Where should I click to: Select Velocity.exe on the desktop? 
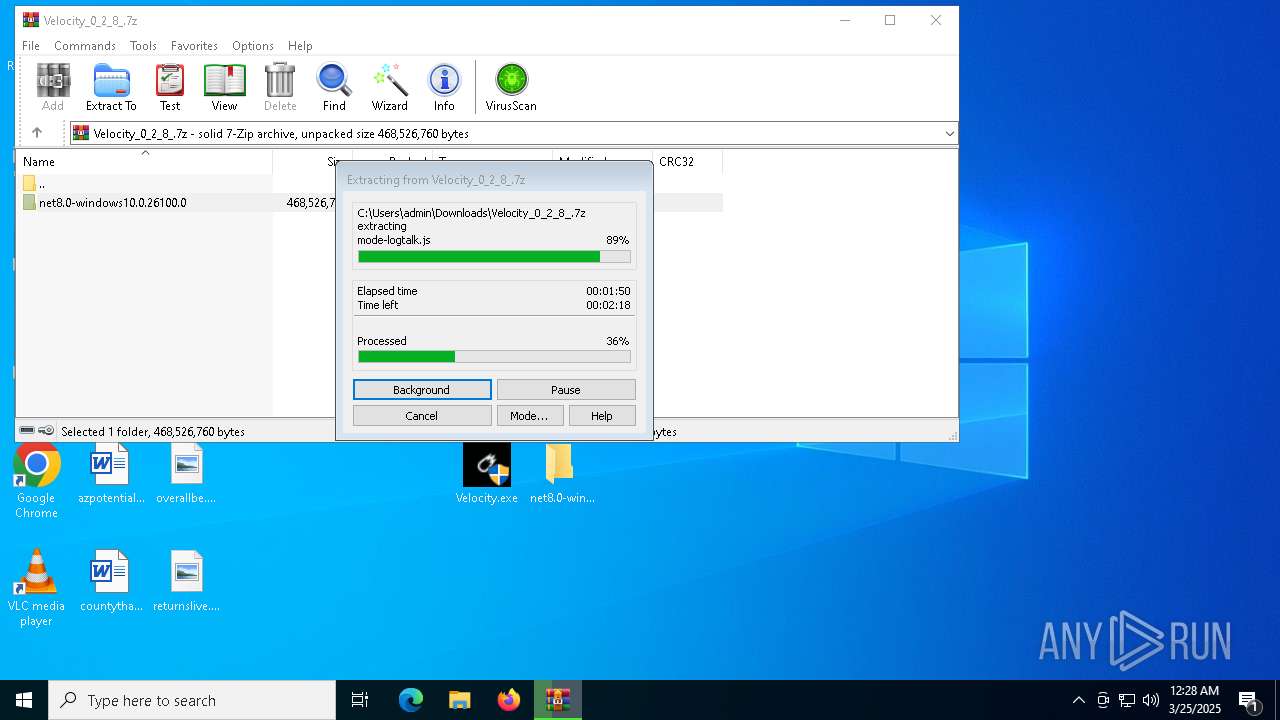pos(487,475)
